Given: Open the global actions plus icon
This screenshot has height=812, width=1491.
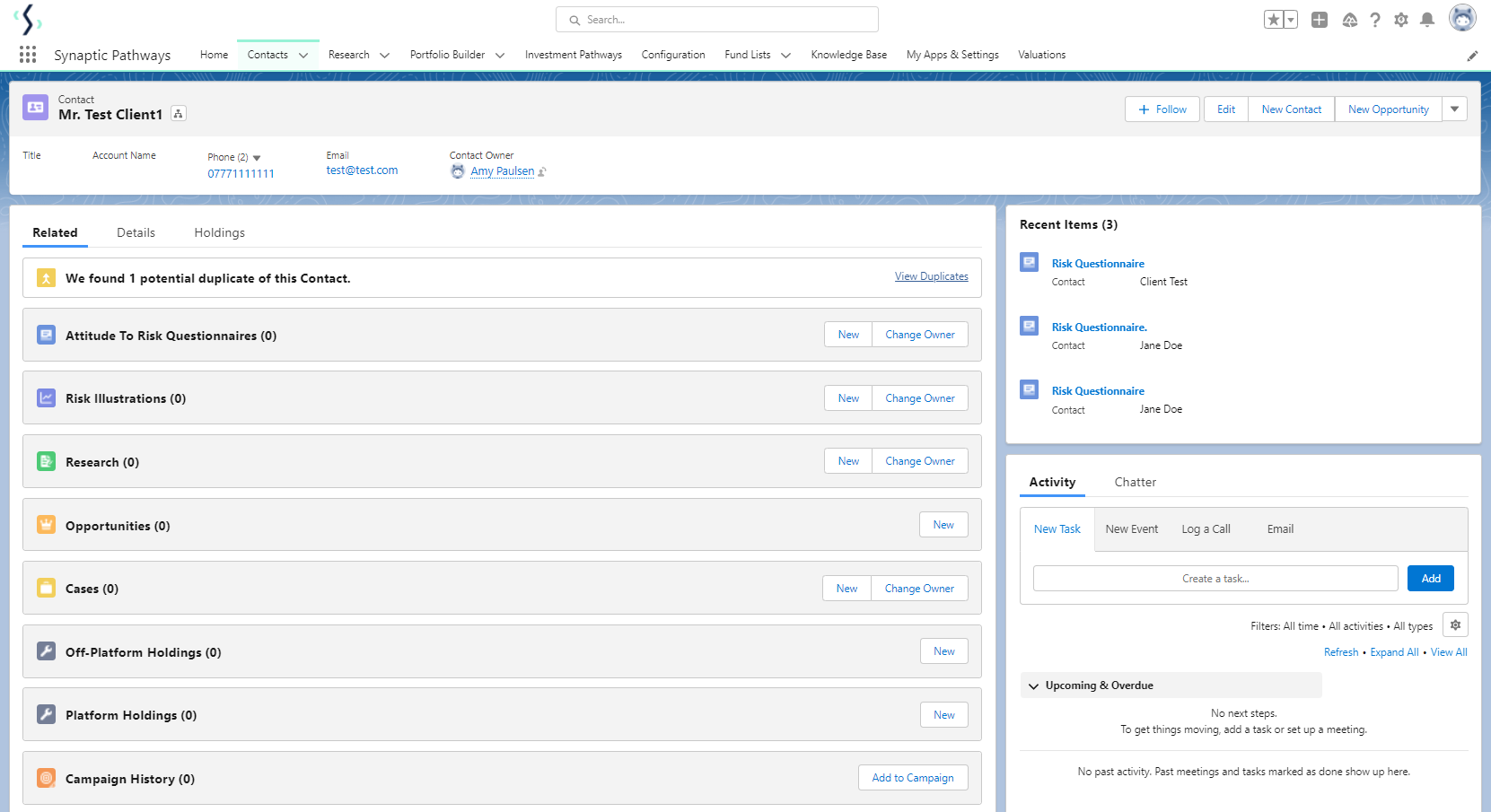Looking at the screenshot, I should [1320, 20].
